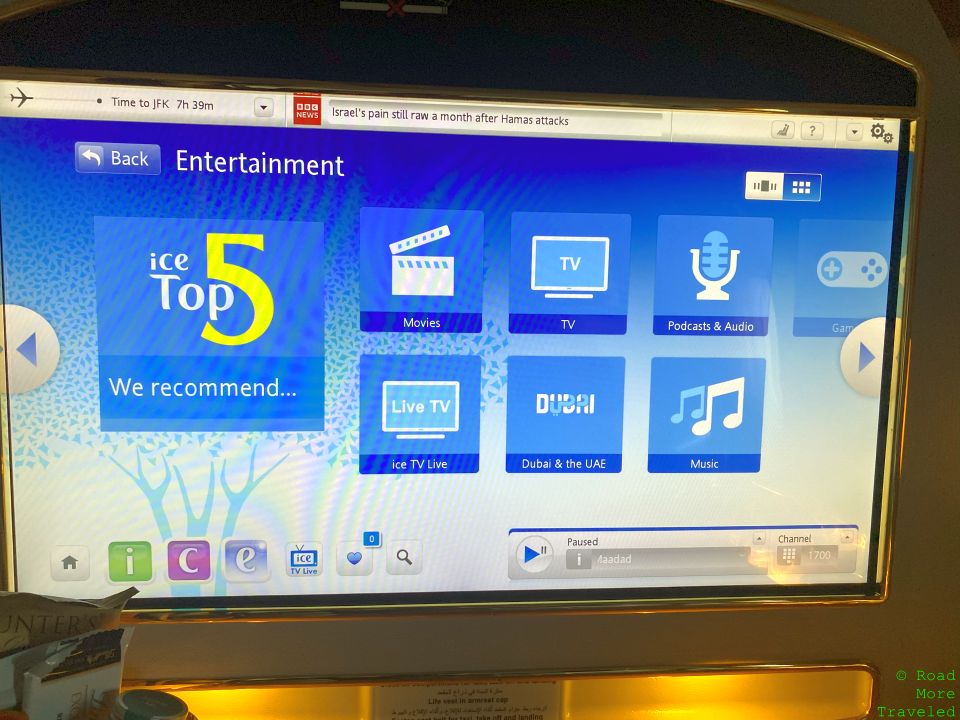
Task: Switch to carousel view layout
Action: click(x=766, y=186)
